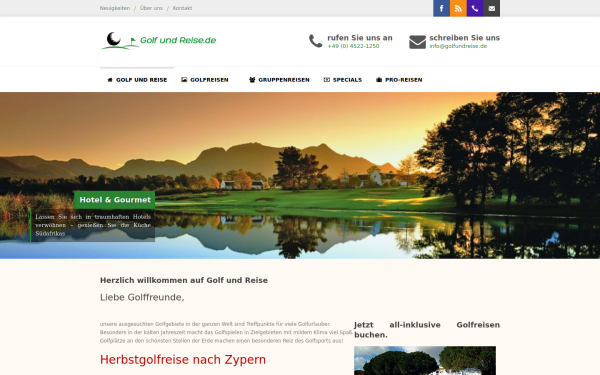Click the Golf und Reise.de logo
The image size is (600, 375).
tap(158, 40)
